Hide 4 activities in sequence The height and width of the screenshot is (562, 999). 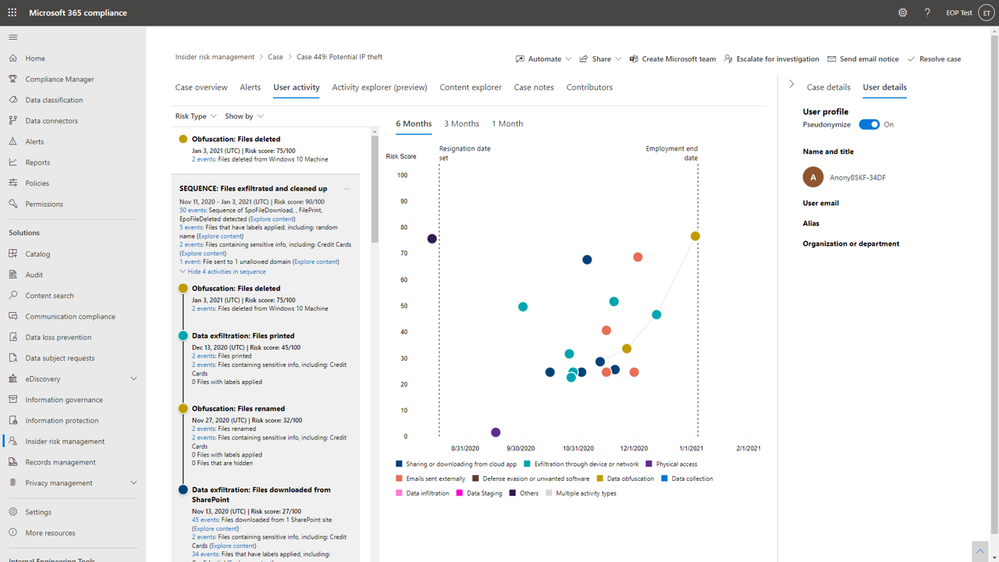pyautogui.click(x=222, y=271)
